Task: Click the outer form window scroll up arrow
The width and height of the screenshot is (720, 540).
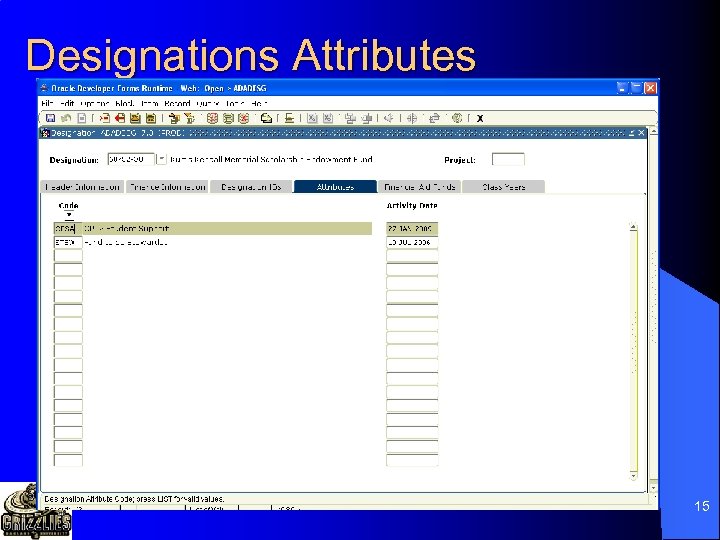Action: pos(653,131)
